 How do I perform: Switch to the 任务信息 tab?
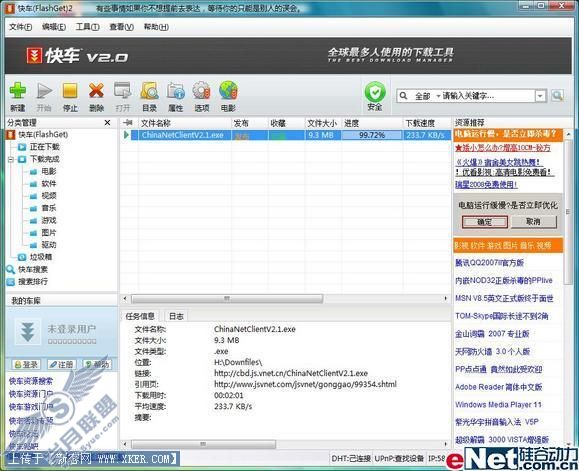140,316
